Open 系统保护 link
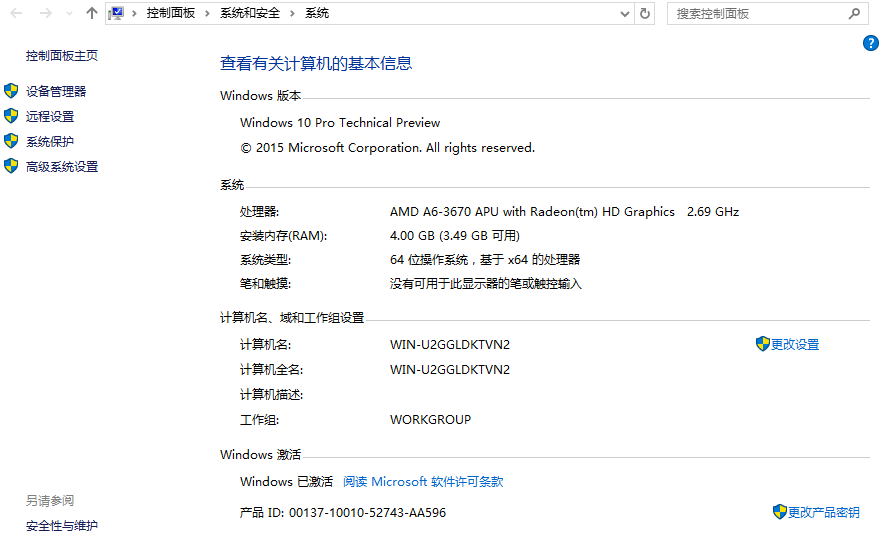879x540 pixels. 50,141
